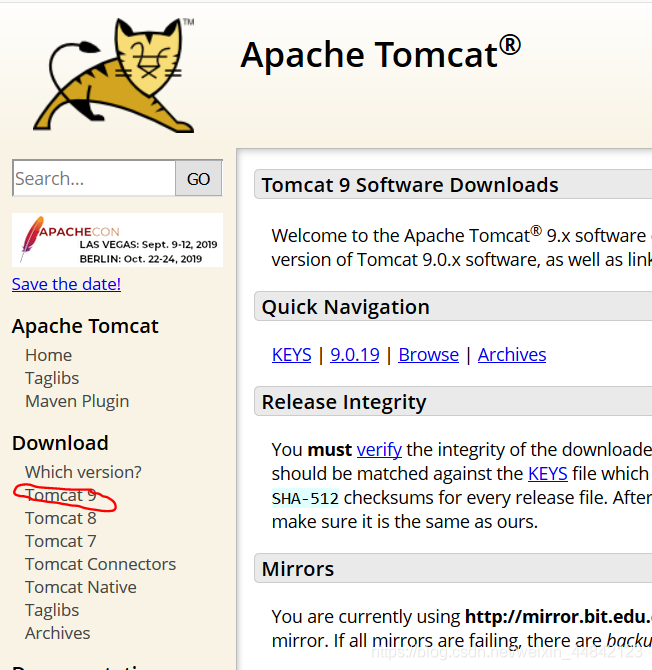Click the Release Integrity heading
The image size is (652, 670).
point(344,402)
